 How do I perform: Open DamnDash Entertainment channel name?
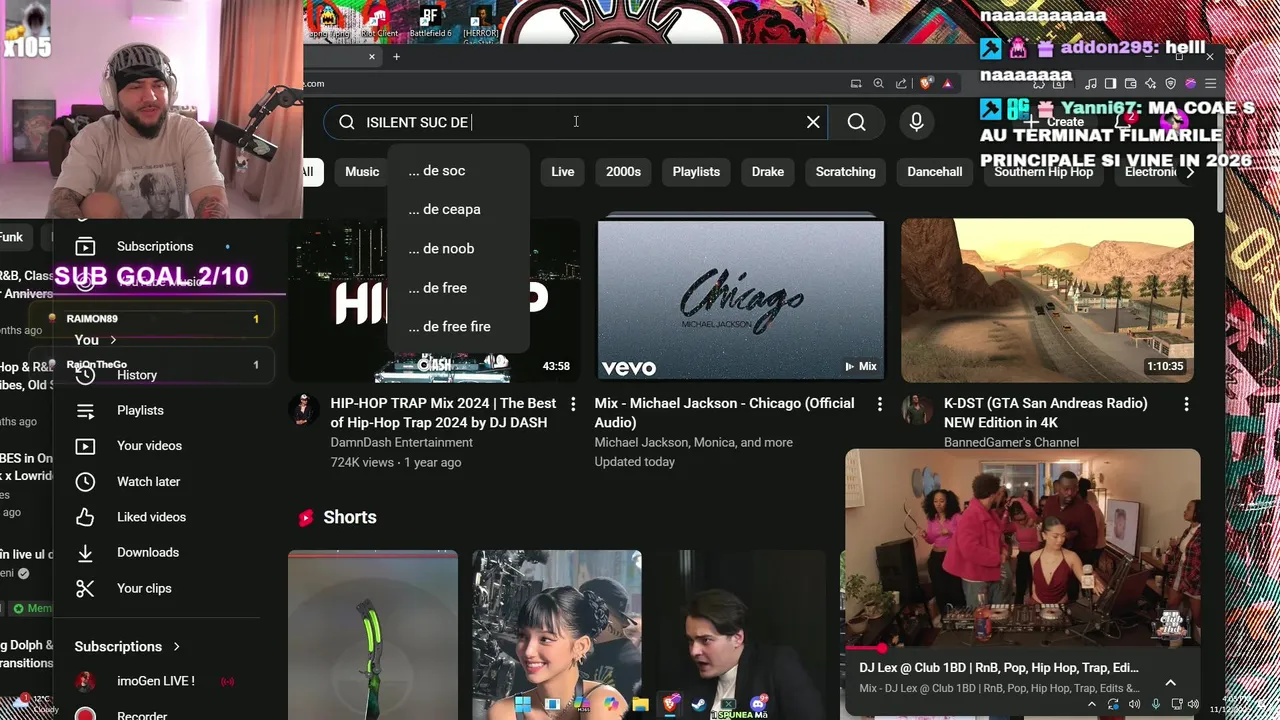pos(401,443)
